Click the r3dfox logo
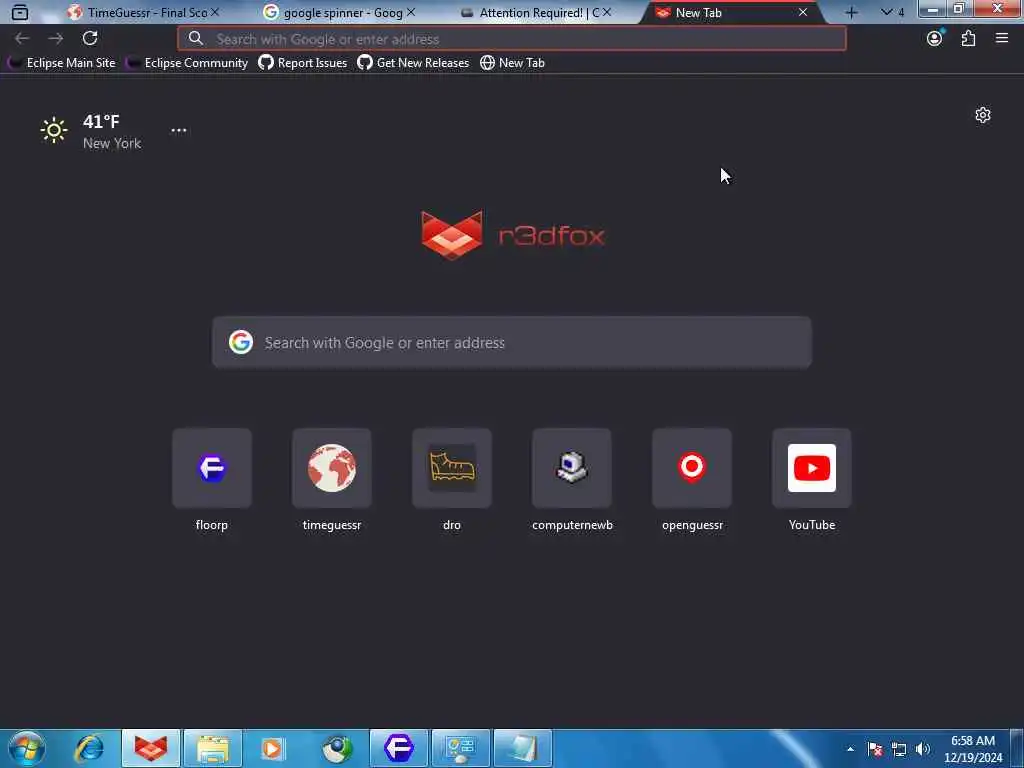The image size is (1024, 768). coord(513,235)
